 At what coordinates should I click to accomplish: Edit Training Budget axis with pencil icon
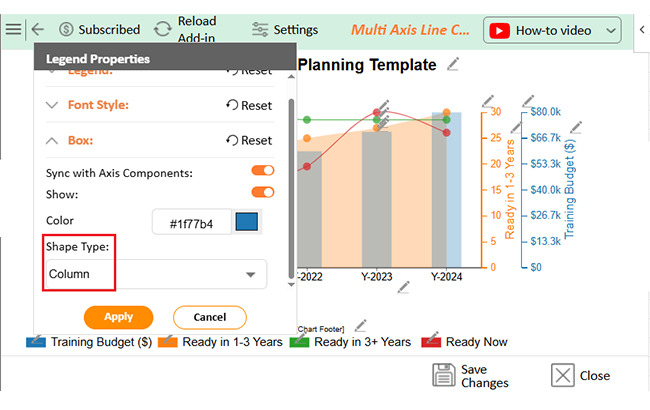(x=577, y=127)
